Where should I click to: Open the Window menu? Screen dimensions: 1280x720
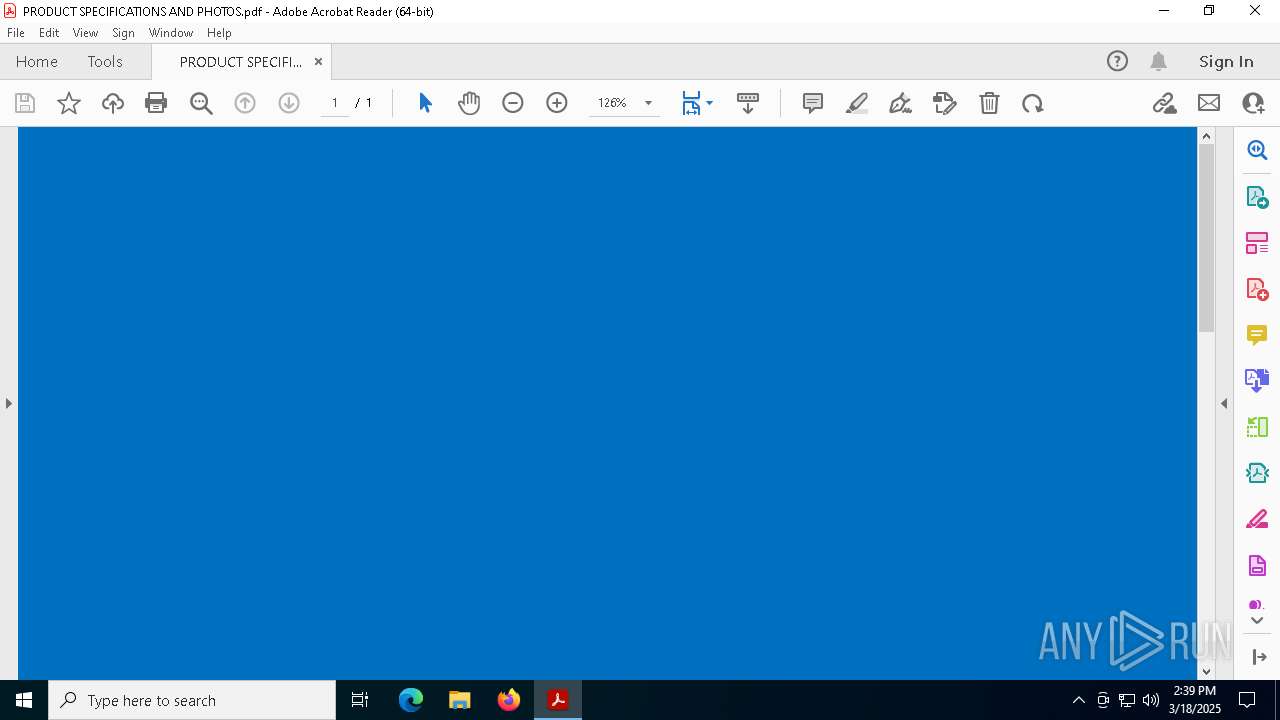[x=171, y=33]
